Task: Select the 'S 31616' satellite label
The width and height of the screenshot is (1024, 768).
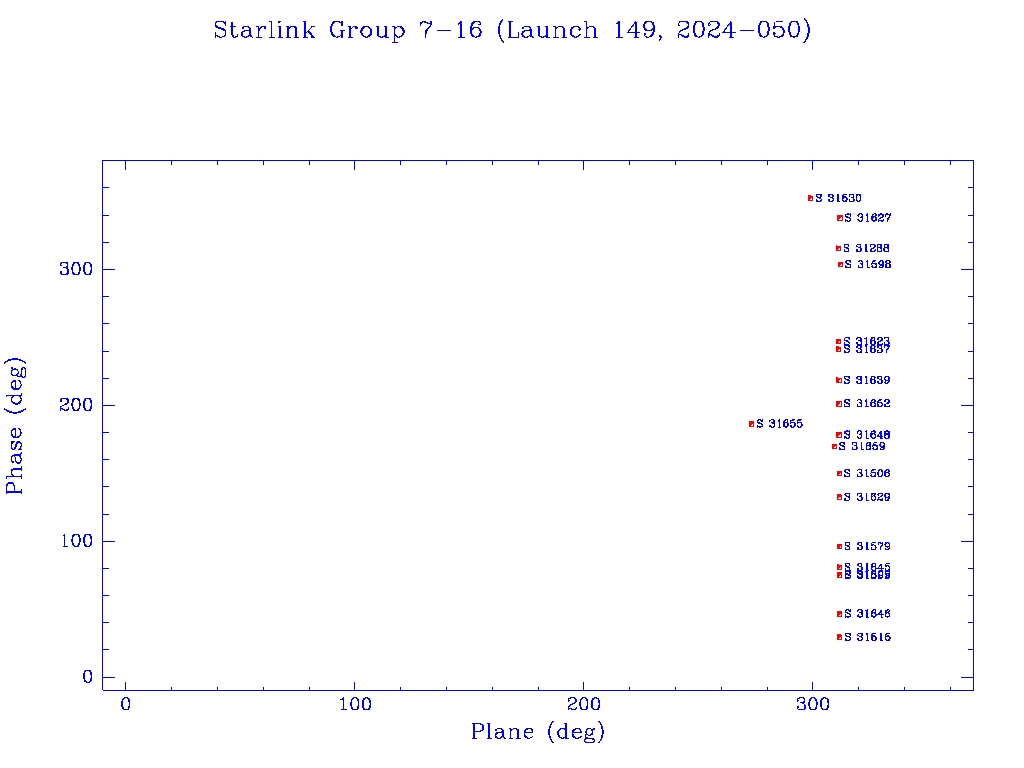Action: point(867,637)
